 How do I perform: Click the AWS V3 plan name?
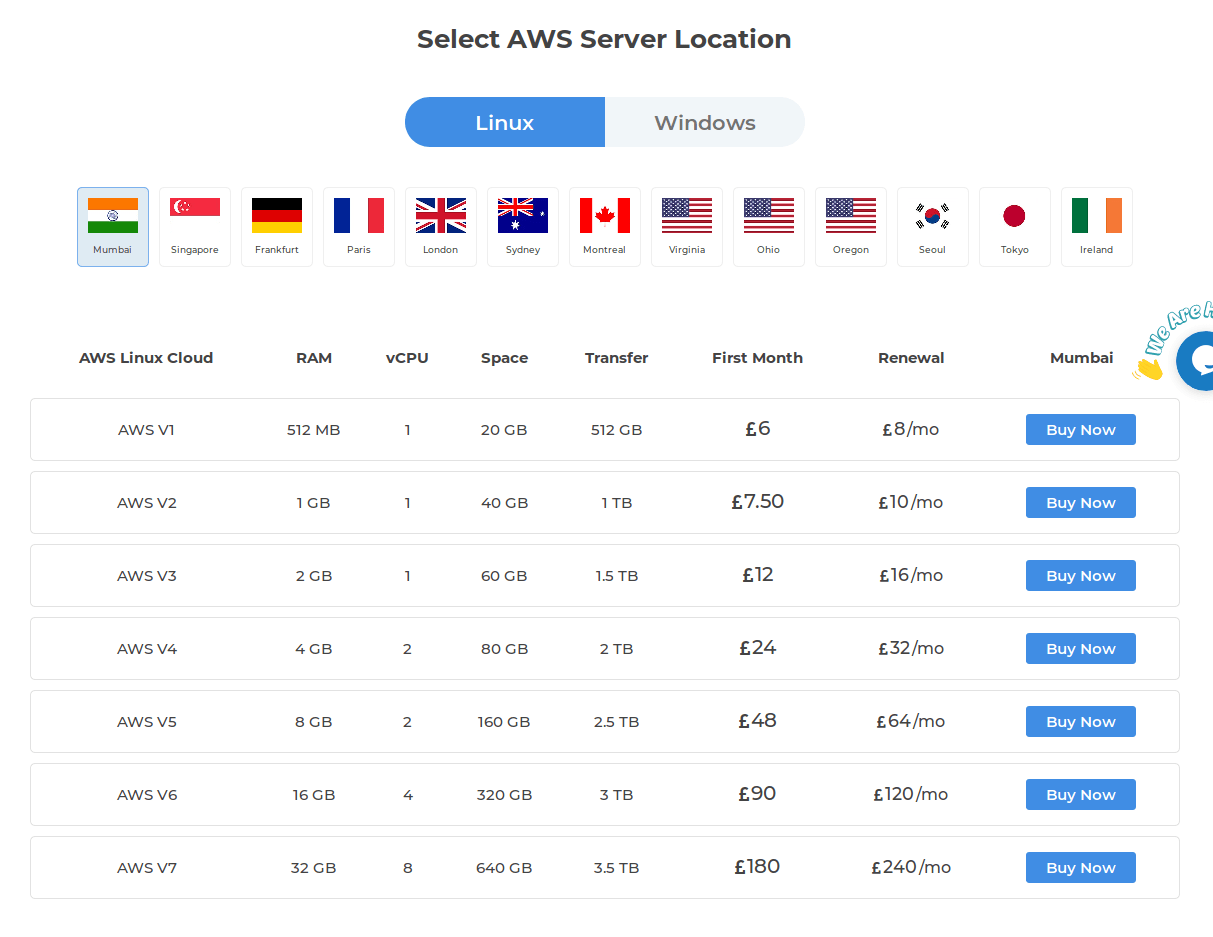(x=146, y=576)
